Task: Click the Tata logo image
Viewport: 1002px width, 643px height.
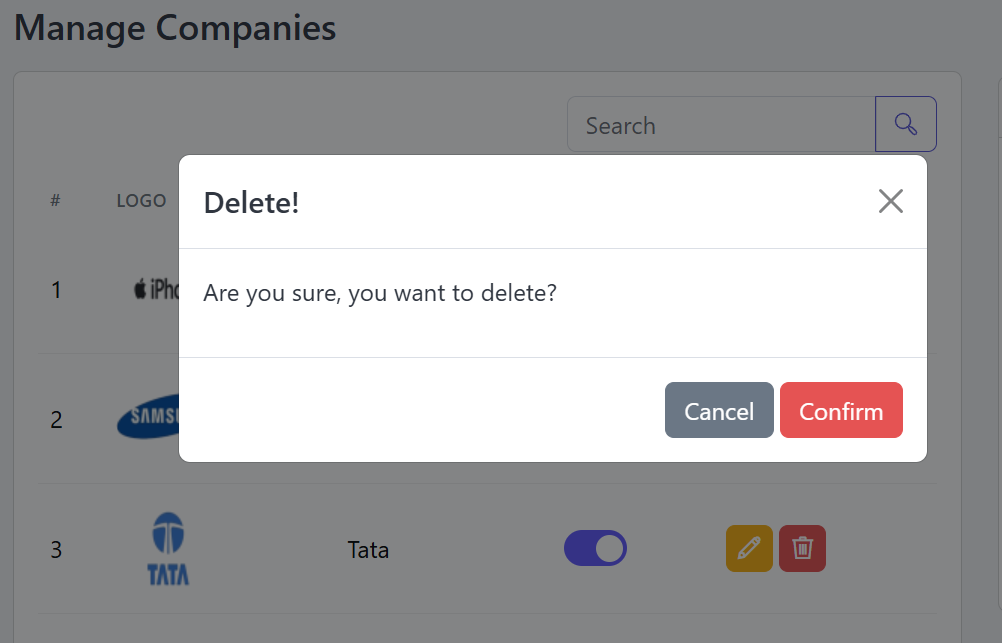Action: pyautogui.click(x=168, y=548)
